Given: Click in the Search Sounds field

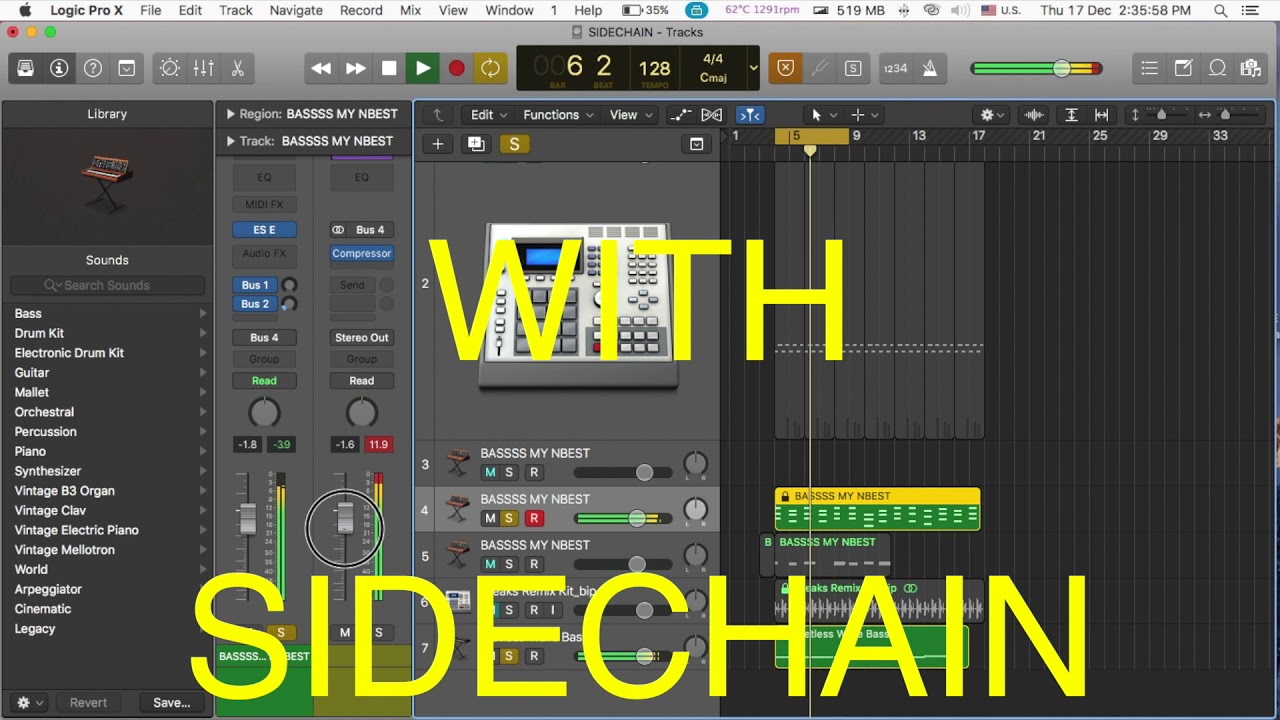Looking at the screenshot, I should (x=107, y=285).
